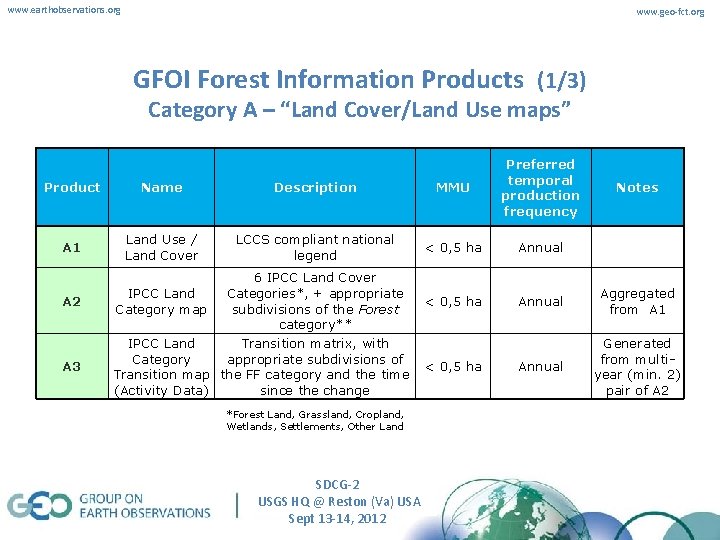Click the A3 product cell
Viewport: 720px width, 540px height.
click(72, 366)
